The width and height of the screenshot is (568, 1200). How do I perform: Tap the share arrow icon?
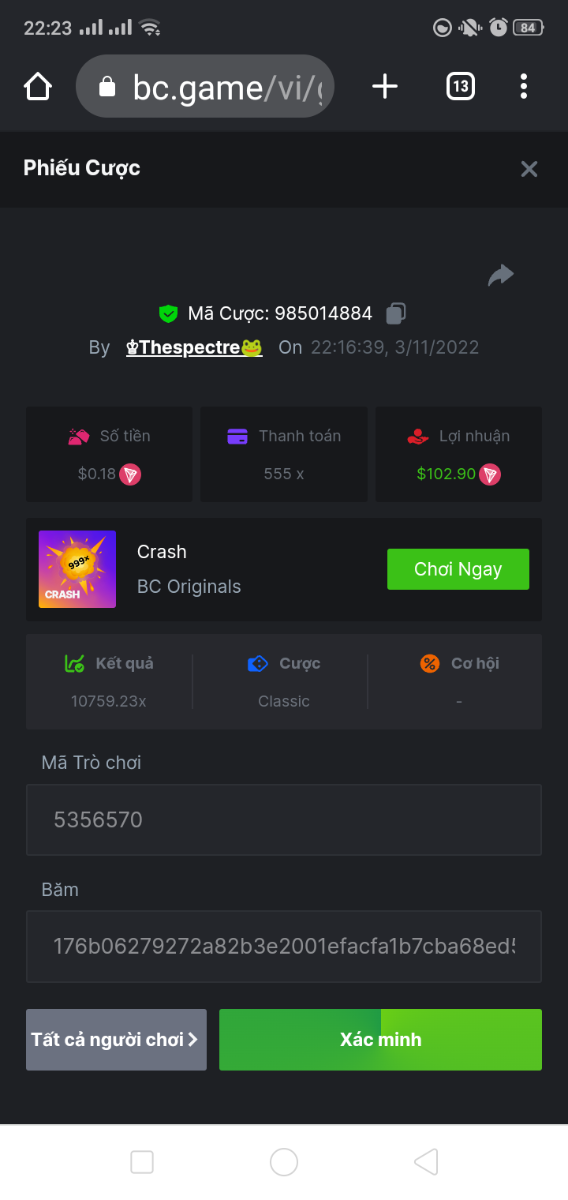point(501,275)
